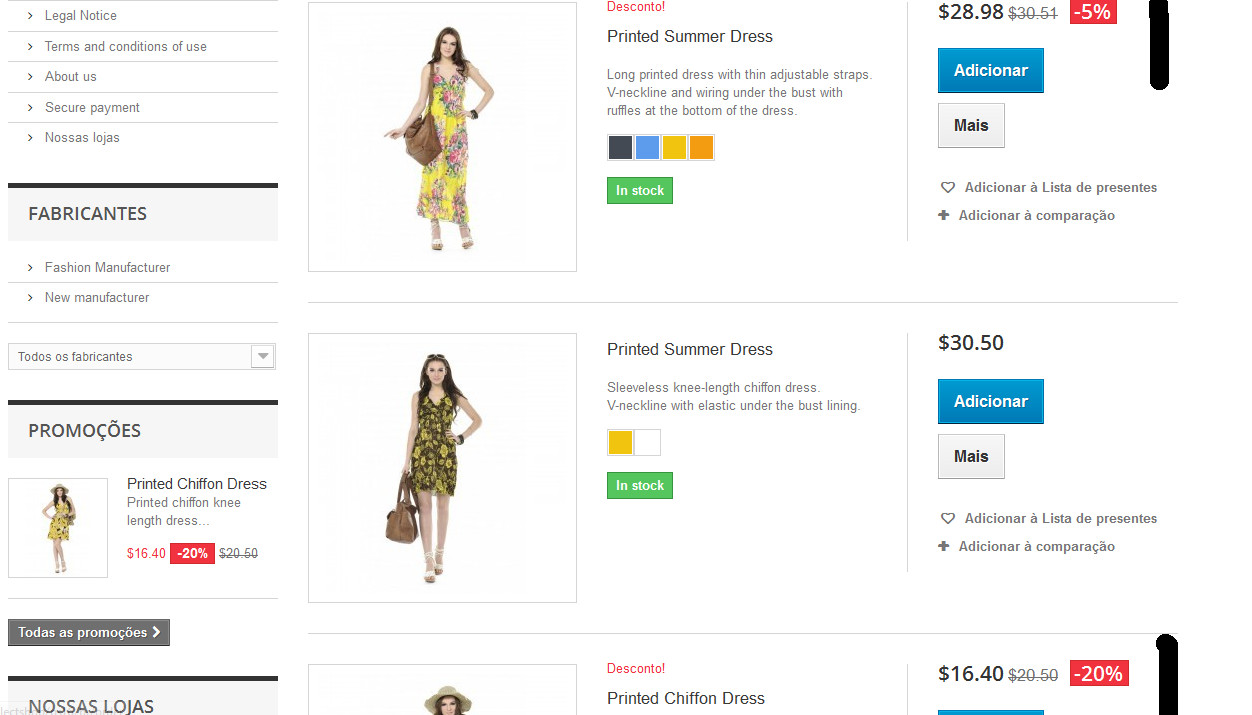Screen dimensions: 1252x715
Task: Select Fashion Manufacturer link
Action: [107, 268]
